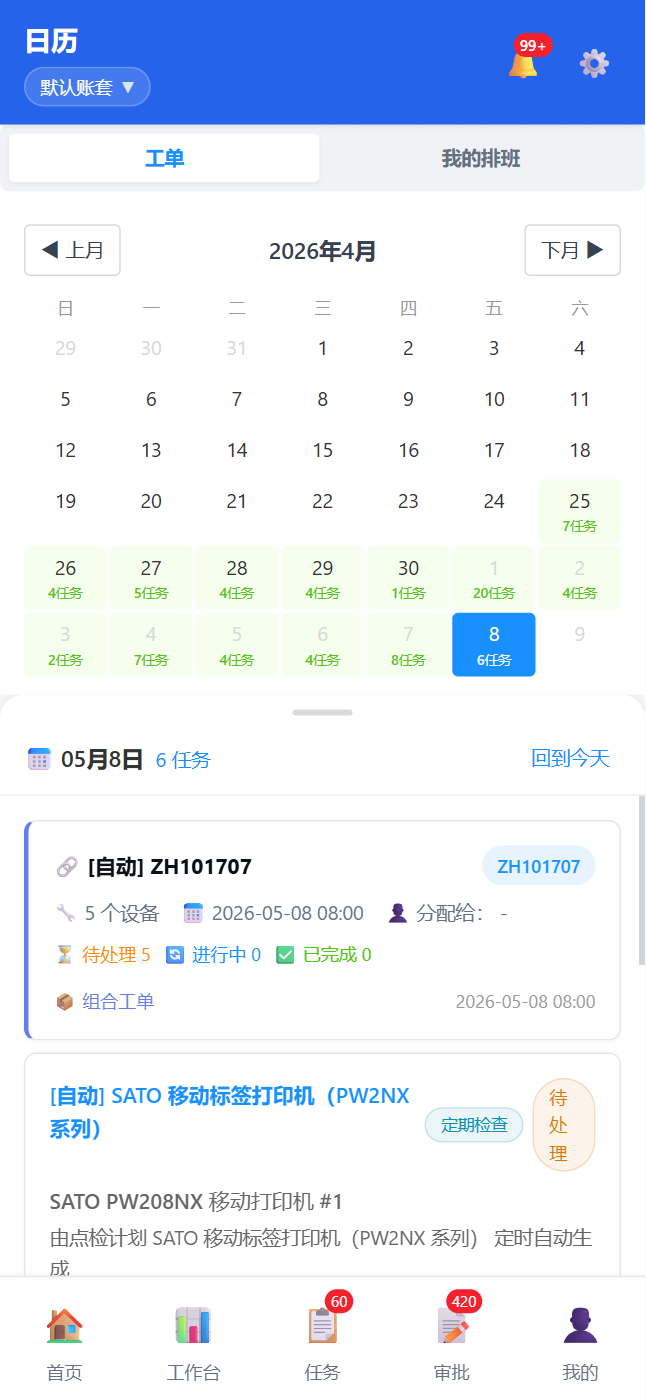Switch to the 工单 tab
This screenshot has width=646, height=1398.
pyautogui.click(x=165, y=158)
